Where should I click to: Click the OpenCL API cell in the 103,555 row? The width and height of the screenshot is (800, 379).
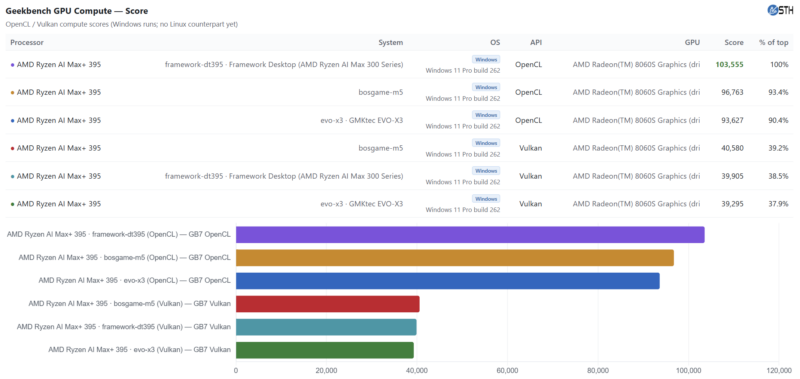click(x=528, y=65)
